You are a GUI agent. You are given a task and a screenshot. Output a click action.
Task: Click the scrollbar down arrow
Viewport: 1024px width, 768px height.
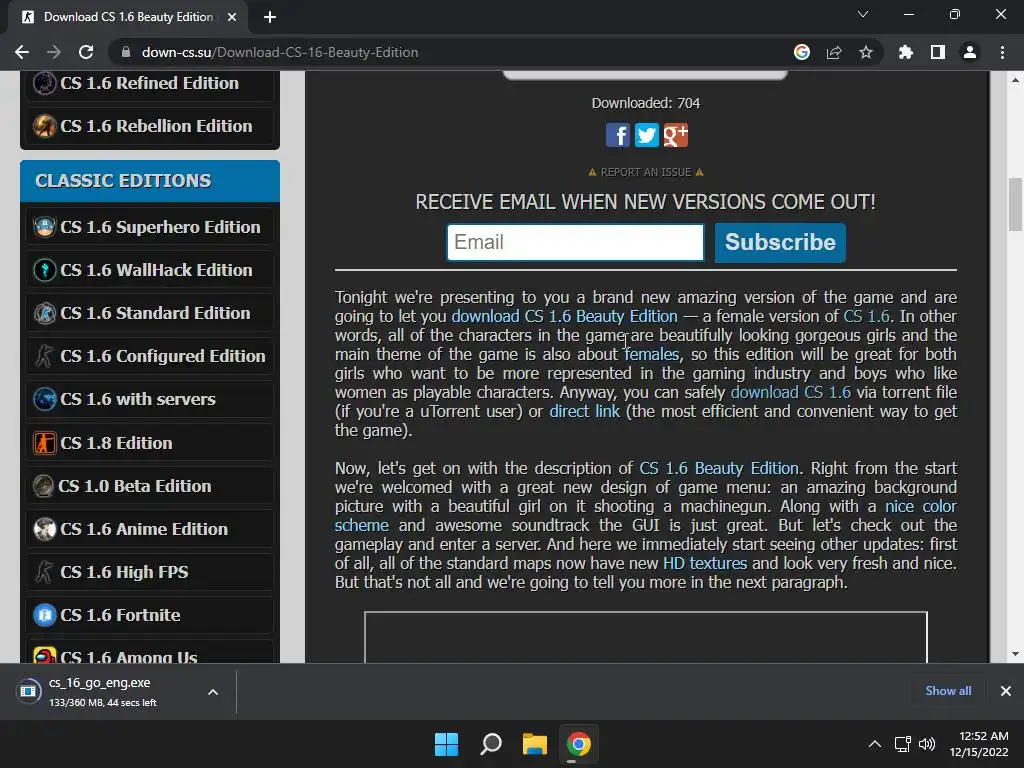pyautogui.click(x=1015, y=654)
